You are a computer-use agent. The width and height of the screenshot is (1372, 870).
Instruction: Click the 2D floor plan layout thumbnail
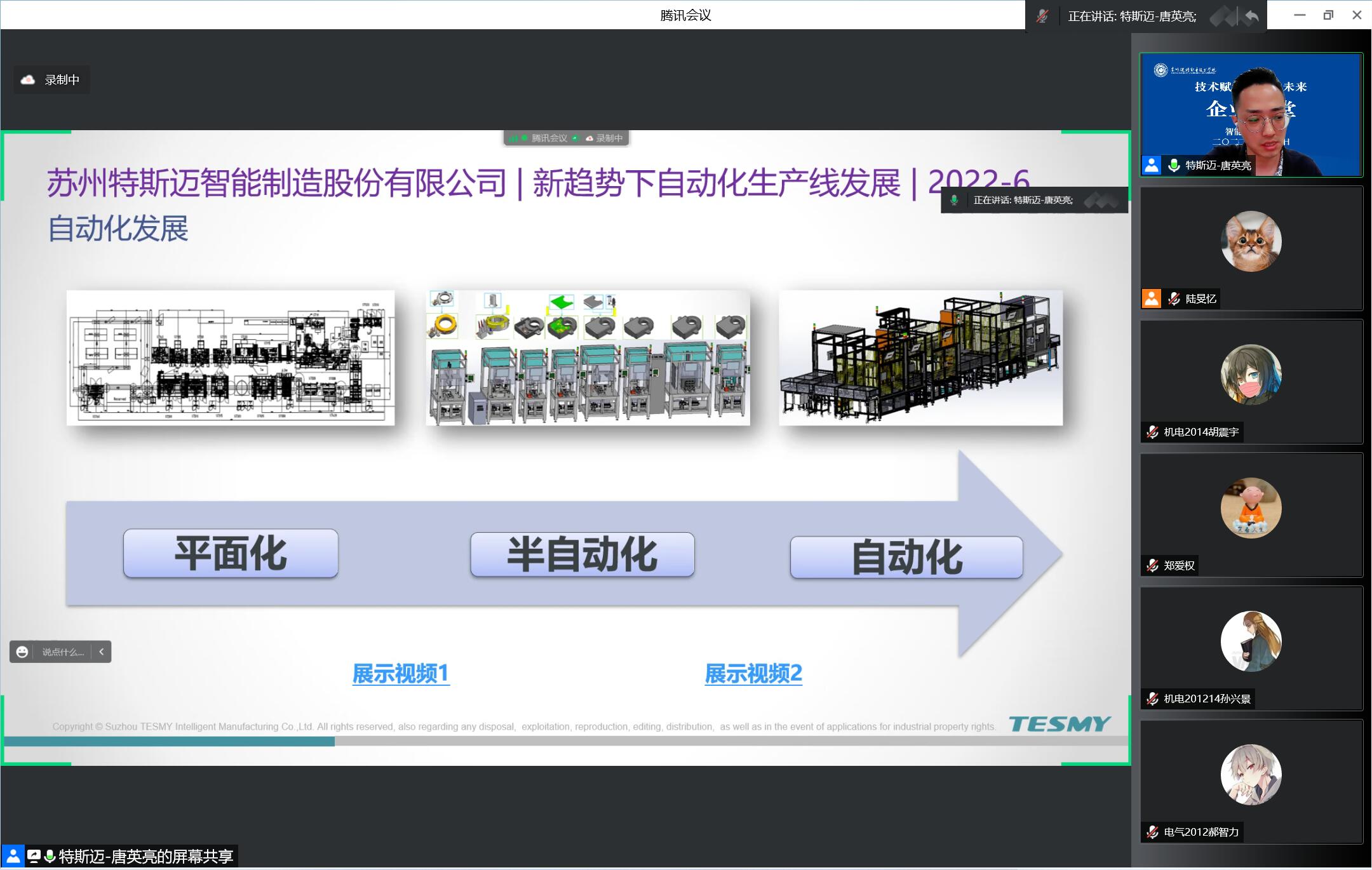[x=231, y=358]
